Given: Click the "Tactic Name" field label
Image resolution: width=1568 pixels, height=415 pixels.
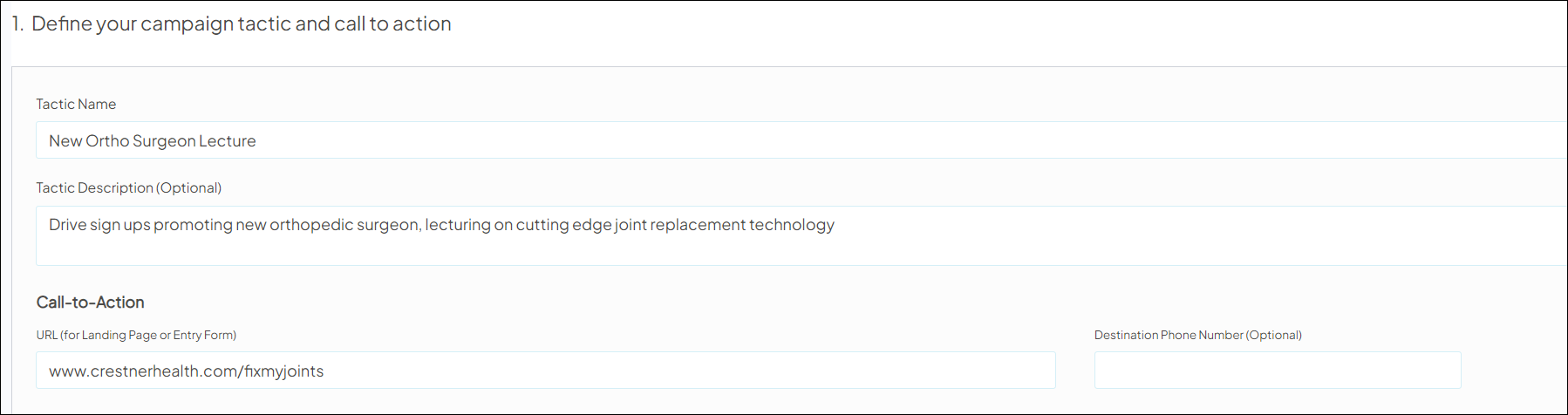Looking at the screenshot, I should [76, 104].
